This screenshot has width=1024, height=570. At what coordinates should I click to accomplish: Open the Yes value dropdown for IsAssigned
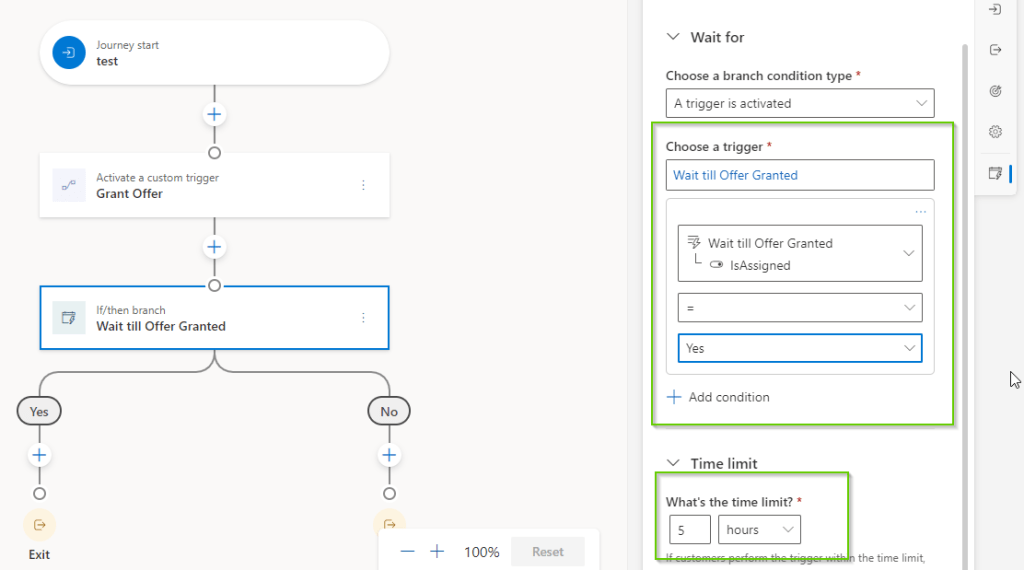coord(800,348)
